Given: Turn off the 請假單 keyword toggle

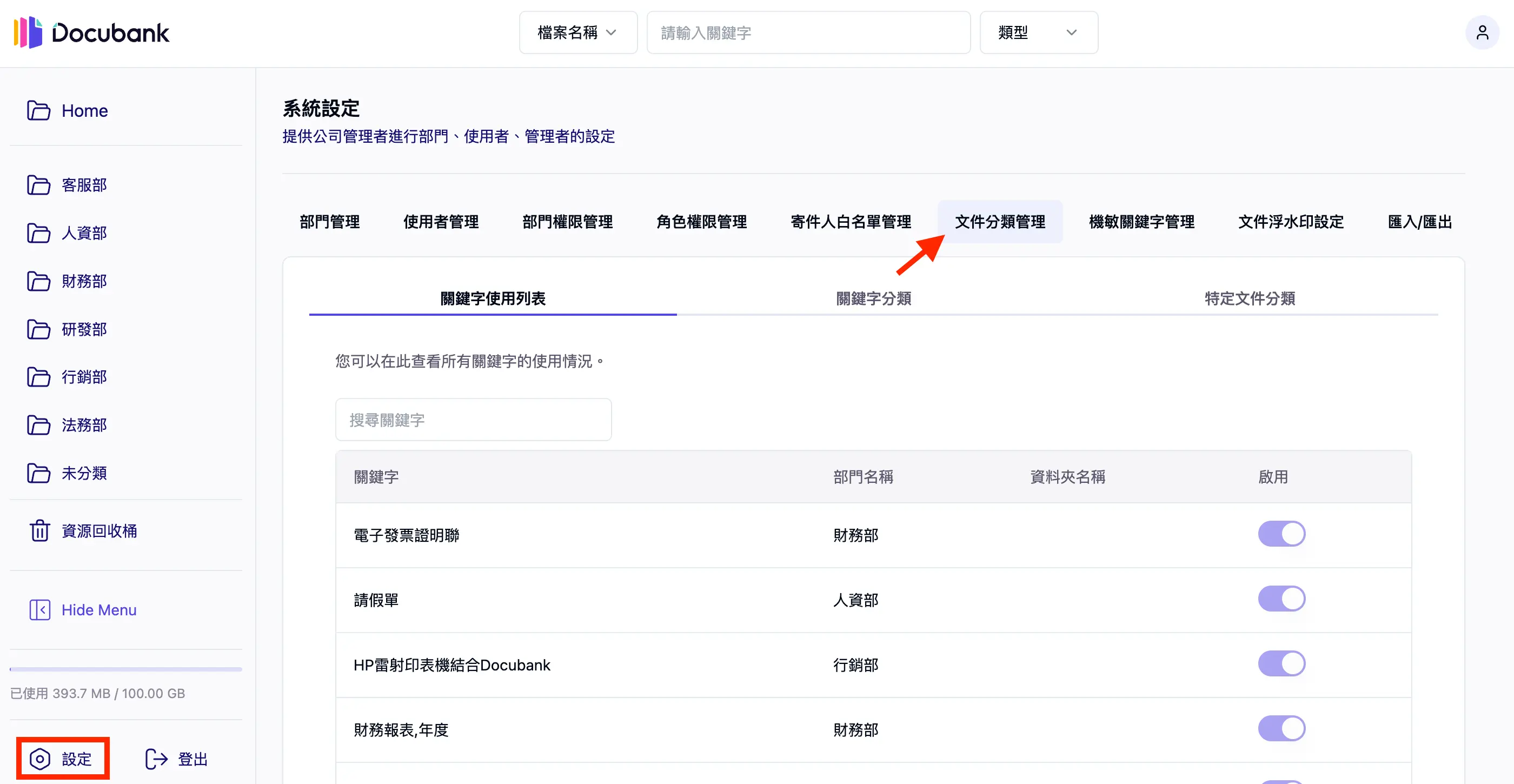Looking at the screenshot, I should coord(1283,599).
